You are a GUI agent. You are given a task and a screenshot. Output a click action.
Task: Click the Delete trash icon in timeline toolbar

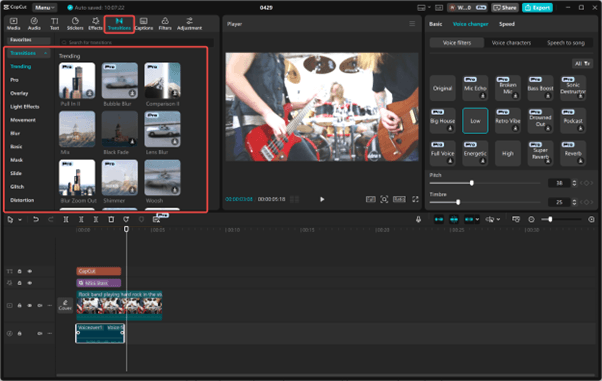pyautogui.click(x=111, y=219)
